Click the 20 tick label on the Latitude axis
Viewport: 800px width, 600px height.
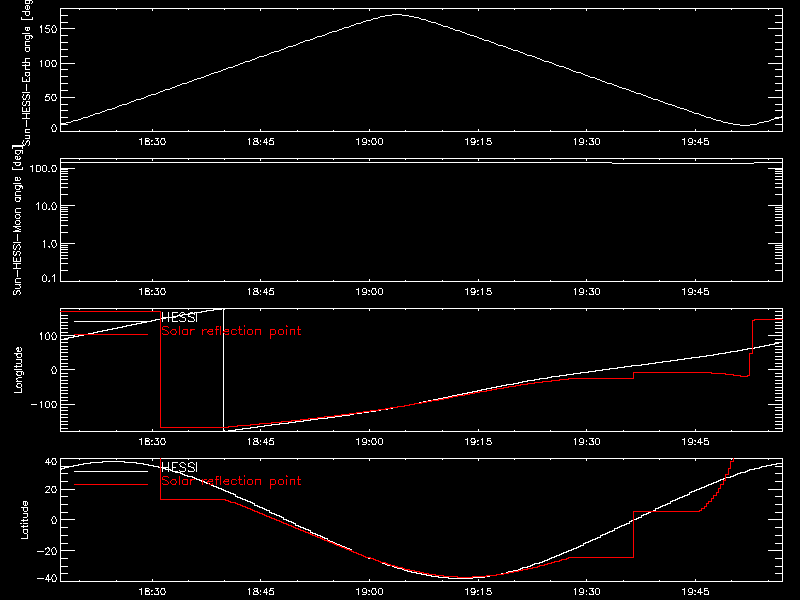coord(51,490)
